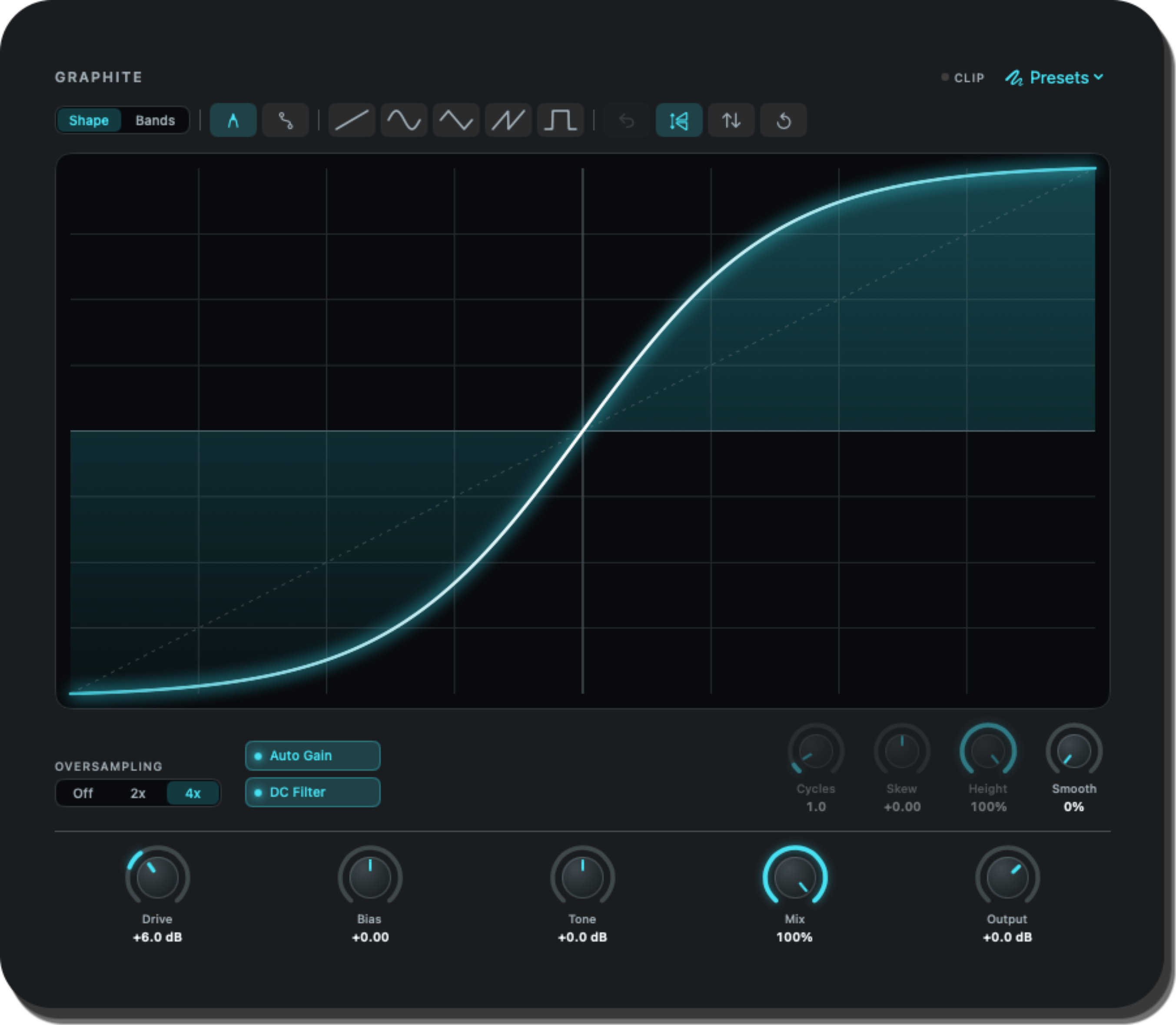The width and height of the screenshot is (1176, 1025).
Task: Click the Height knob
Action: [x=988, y=751]
